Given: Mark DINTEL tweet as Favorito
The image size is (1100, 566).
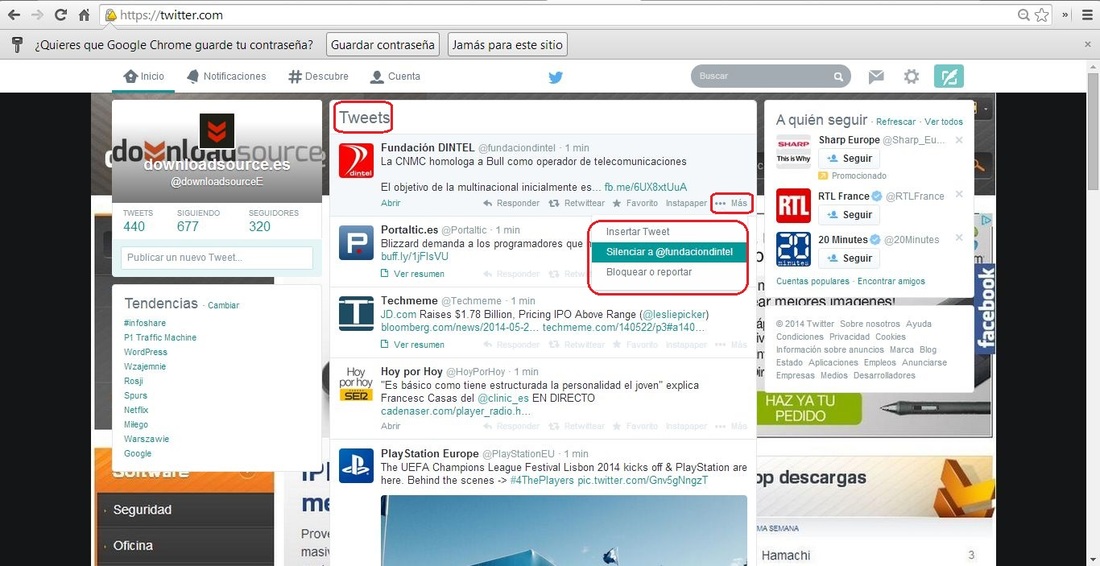Looking at the screenshot, I should [635, 203].
